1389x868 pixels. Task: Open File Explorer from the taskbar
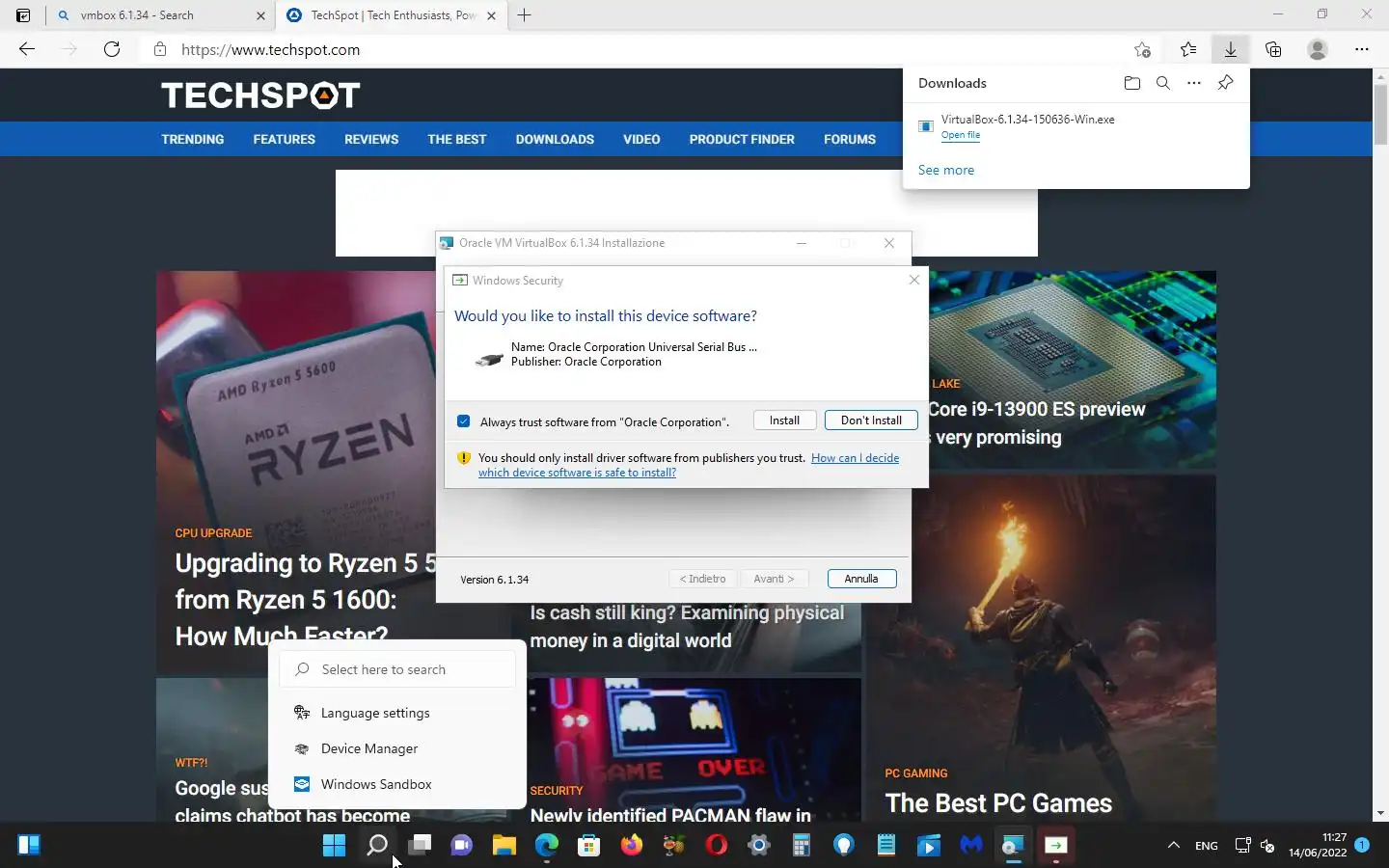[x=504, y=846]
